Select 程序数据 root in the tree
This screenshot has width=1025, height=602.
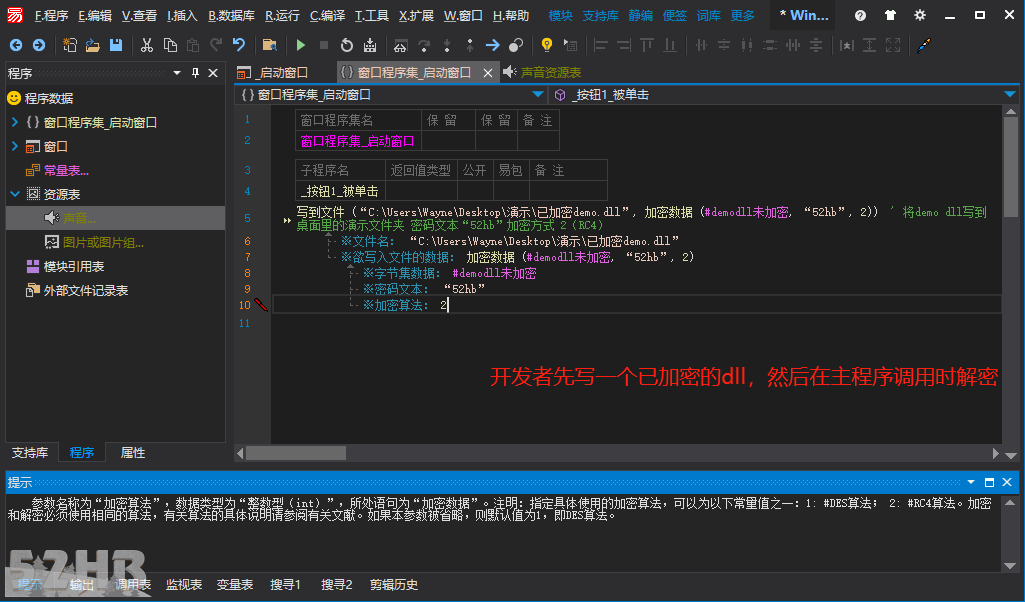(41, 98)
